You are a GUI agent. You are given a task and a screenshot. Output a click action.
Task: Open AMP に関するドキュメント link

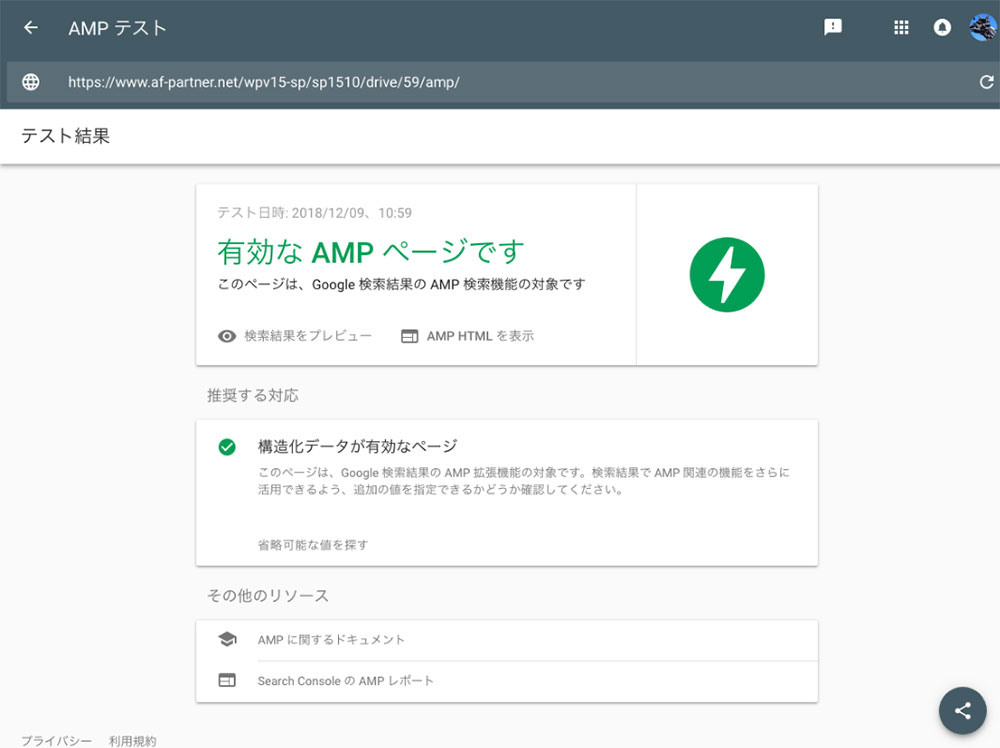331,640
